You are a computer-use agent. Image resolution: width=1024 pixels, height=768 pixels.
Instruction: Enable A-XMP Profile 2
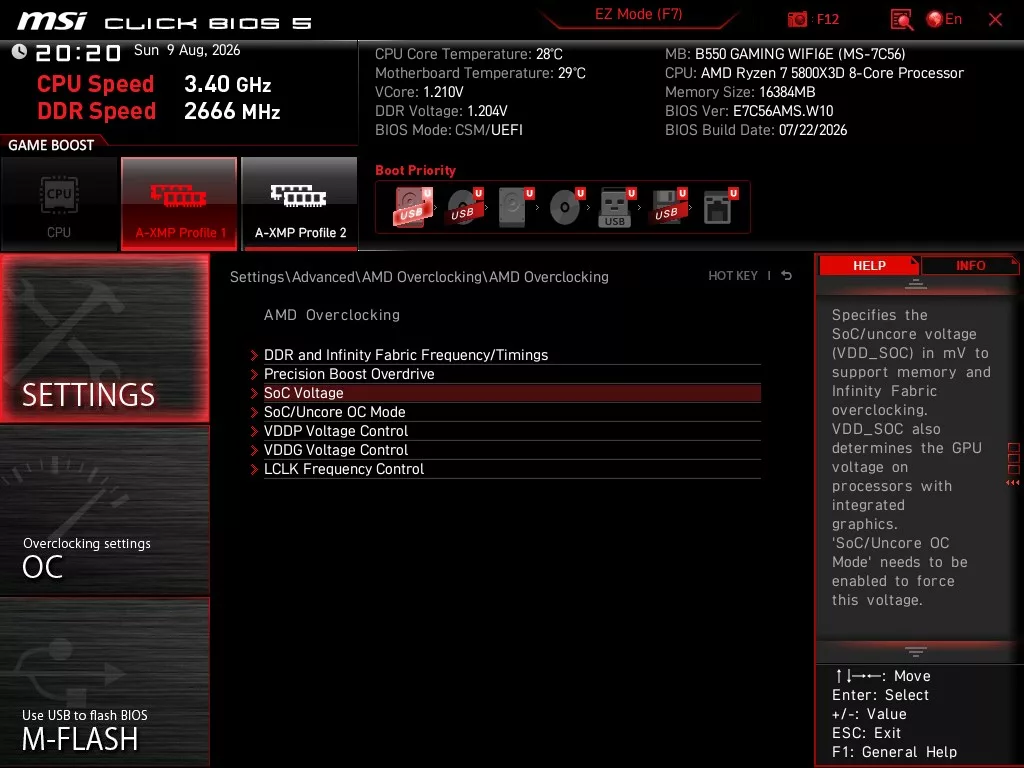point(300,203)
